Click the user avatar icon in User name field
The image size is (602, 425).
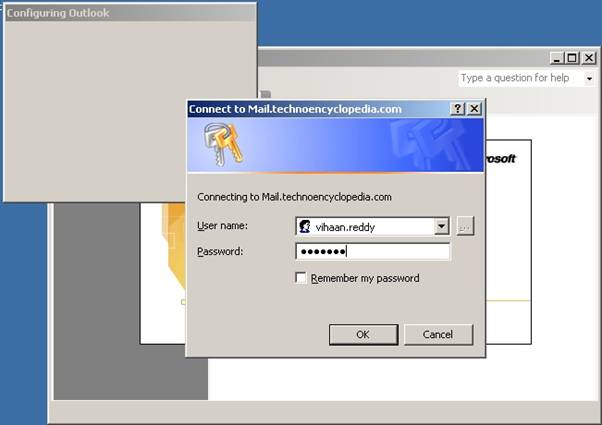pos(305,227)
